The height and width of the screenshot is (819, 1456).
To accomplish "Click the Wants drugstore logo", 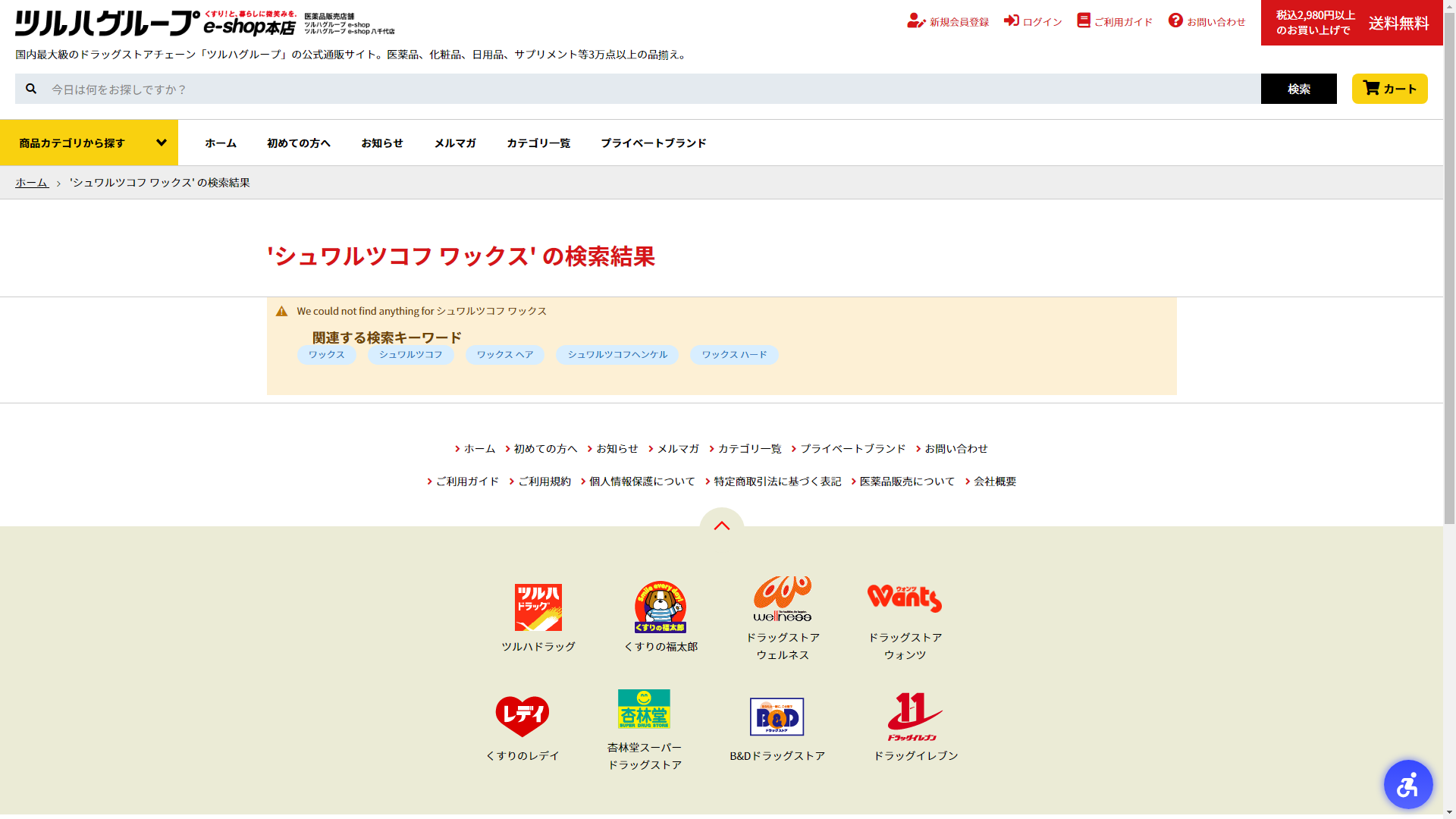I will 905,598.
